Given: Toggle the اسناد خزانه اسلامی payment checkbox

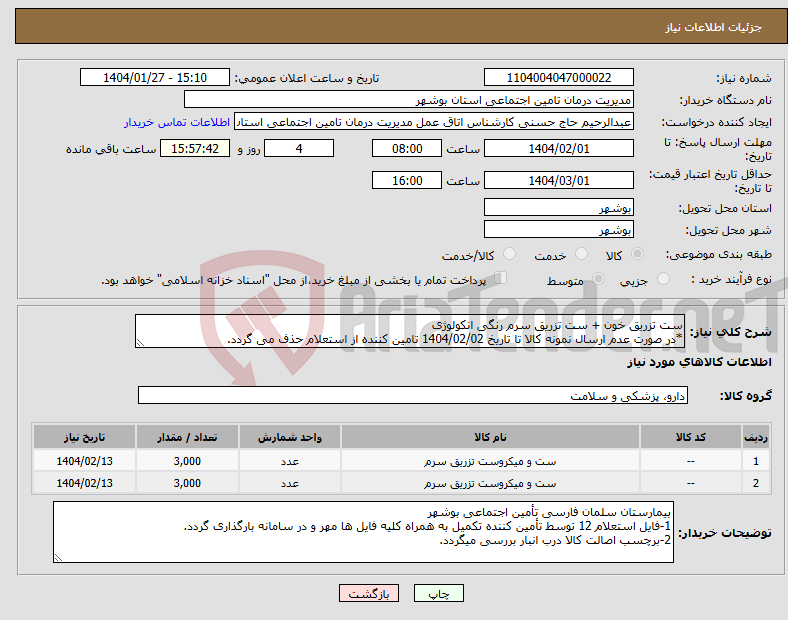Looking at the screenshot, I should [501, 278].
